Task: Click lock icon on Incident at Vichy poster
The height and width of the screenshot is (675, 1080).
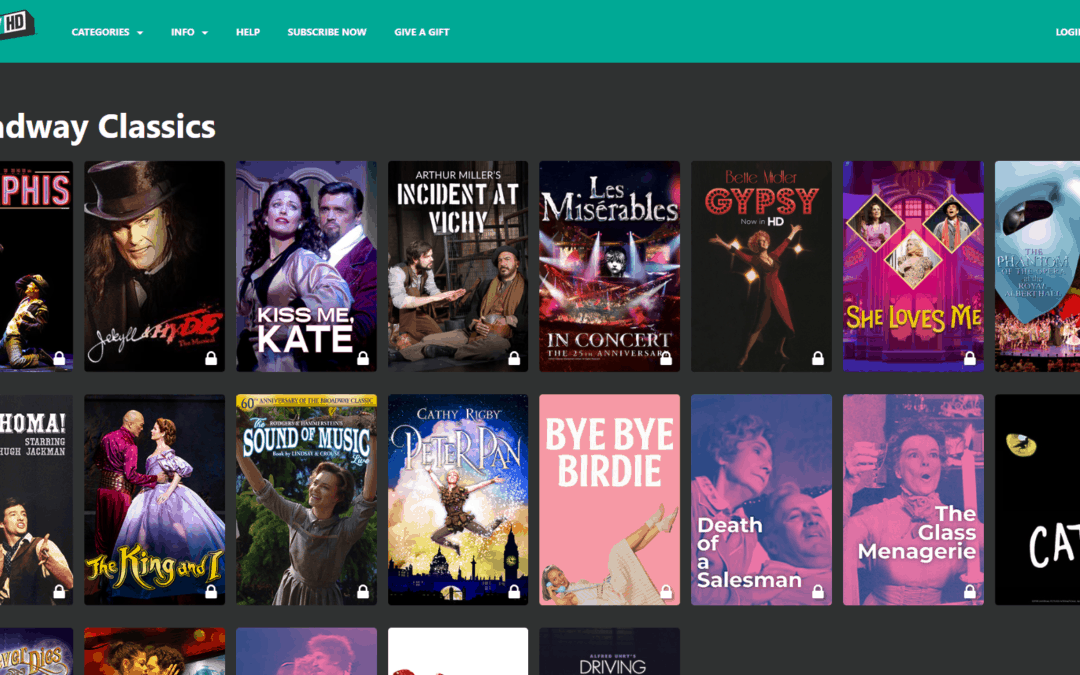Action: (514, 358)
